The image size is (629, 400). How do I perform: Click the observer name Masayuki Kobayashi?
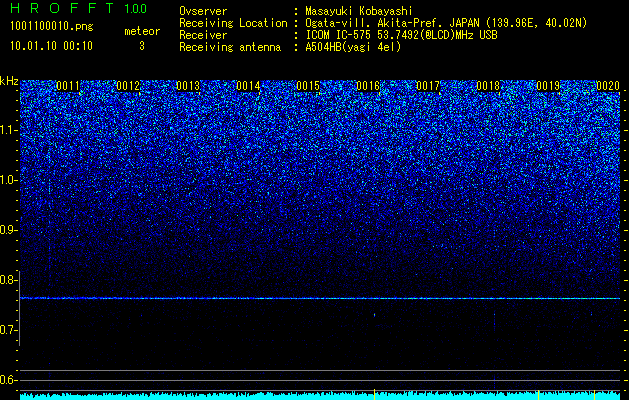click(x=359, y=11)
